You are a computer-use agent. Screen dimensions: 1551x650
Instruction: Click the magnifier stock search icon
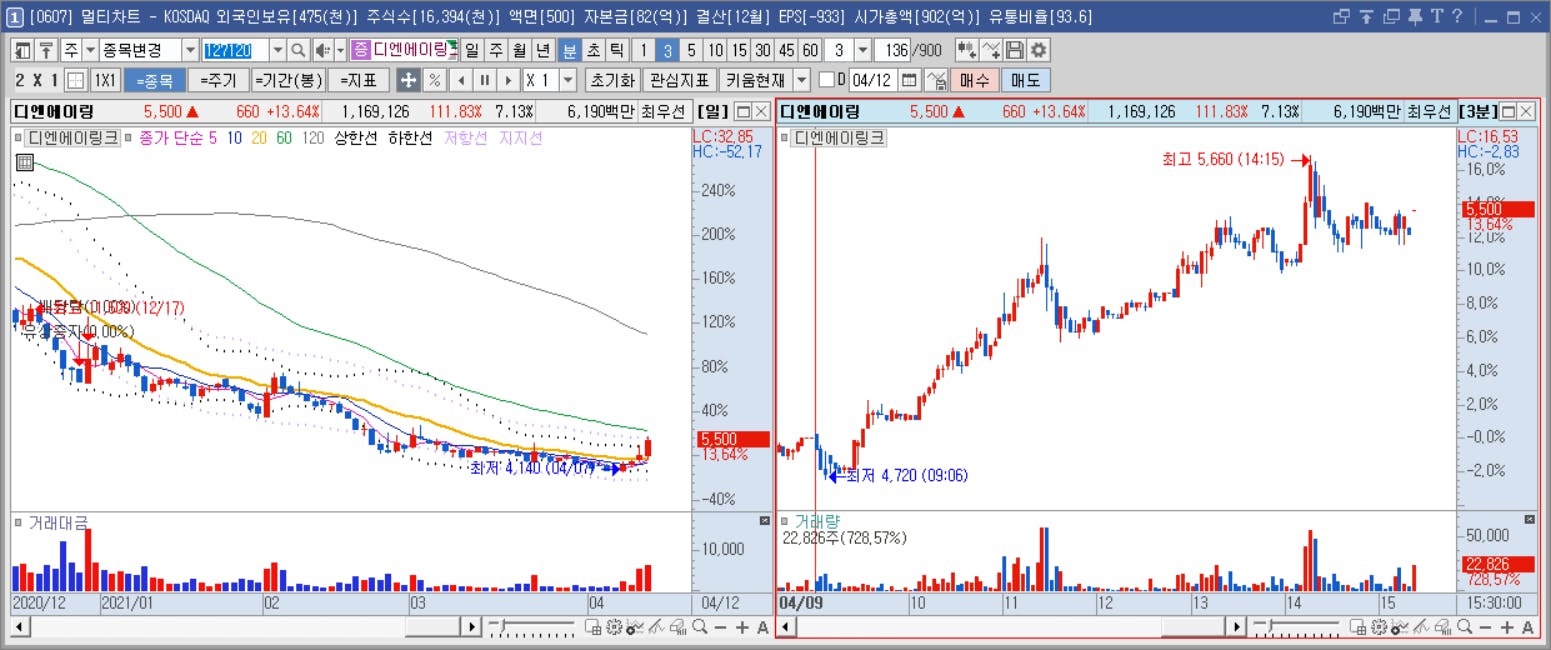pyautogui.click(x=298, y=51)
